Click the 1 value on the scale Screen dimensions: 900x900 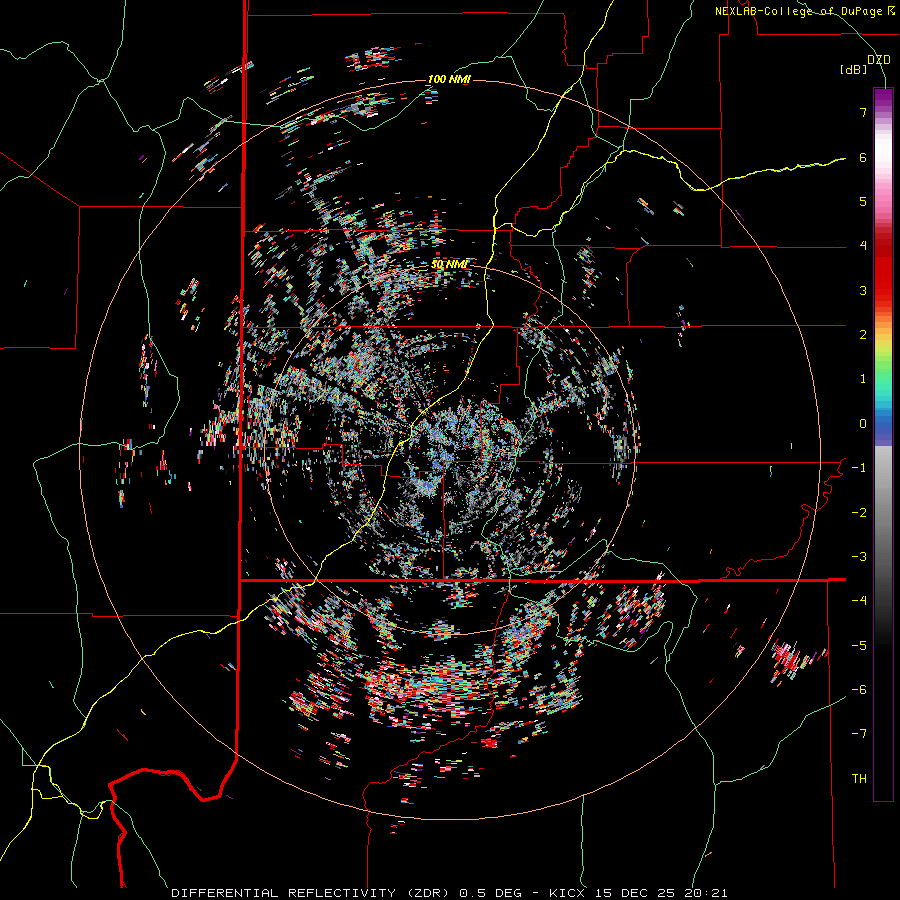863,379
